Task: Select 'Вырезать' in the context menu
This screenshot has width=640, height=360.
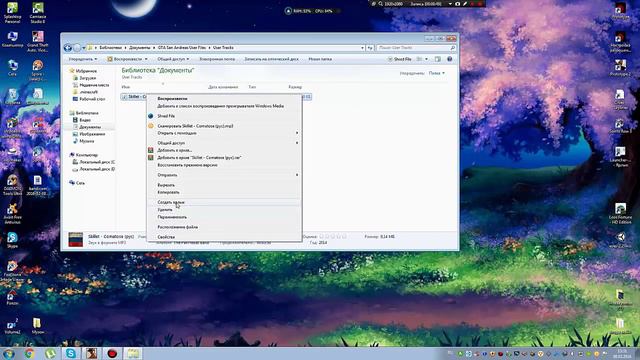Action: click(x=225, y=185)
